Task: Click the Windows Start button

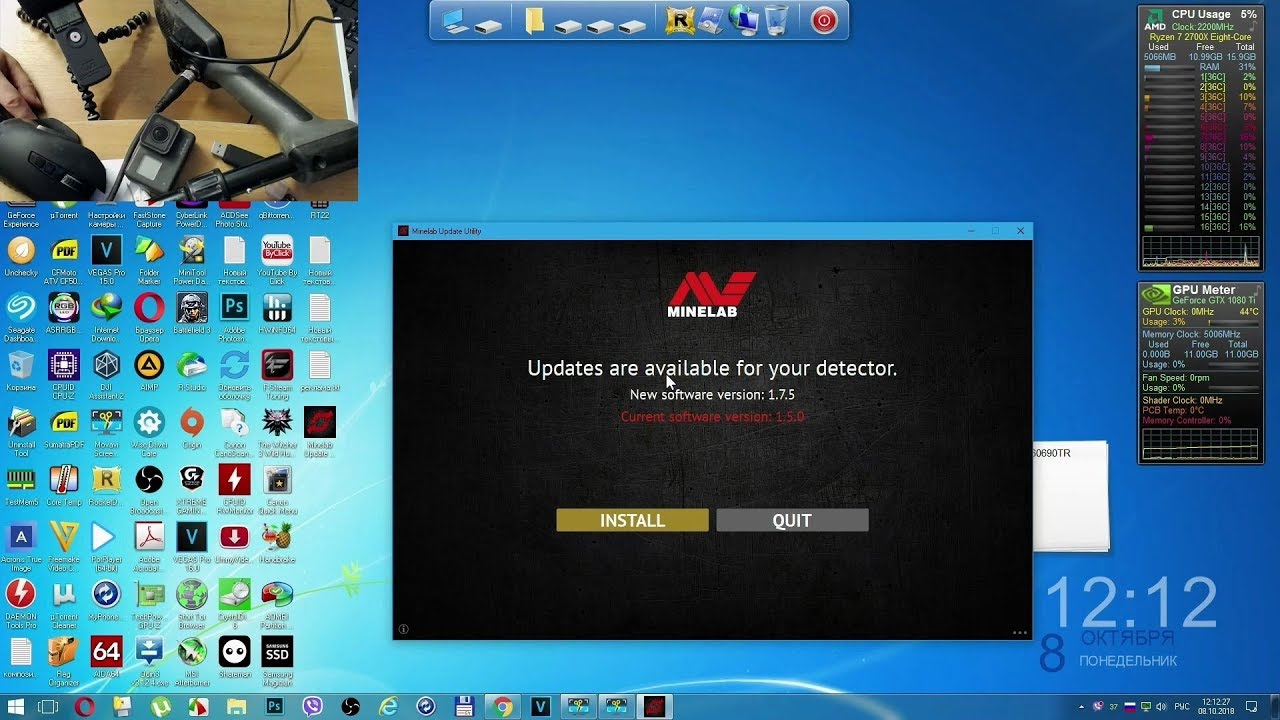Action: 17,707
